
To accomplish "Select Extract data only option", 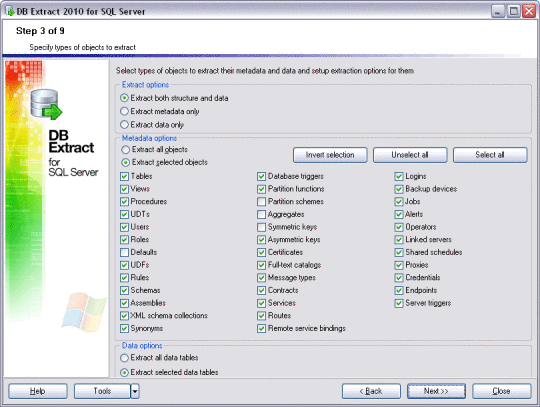I will (x=124, y=124).
